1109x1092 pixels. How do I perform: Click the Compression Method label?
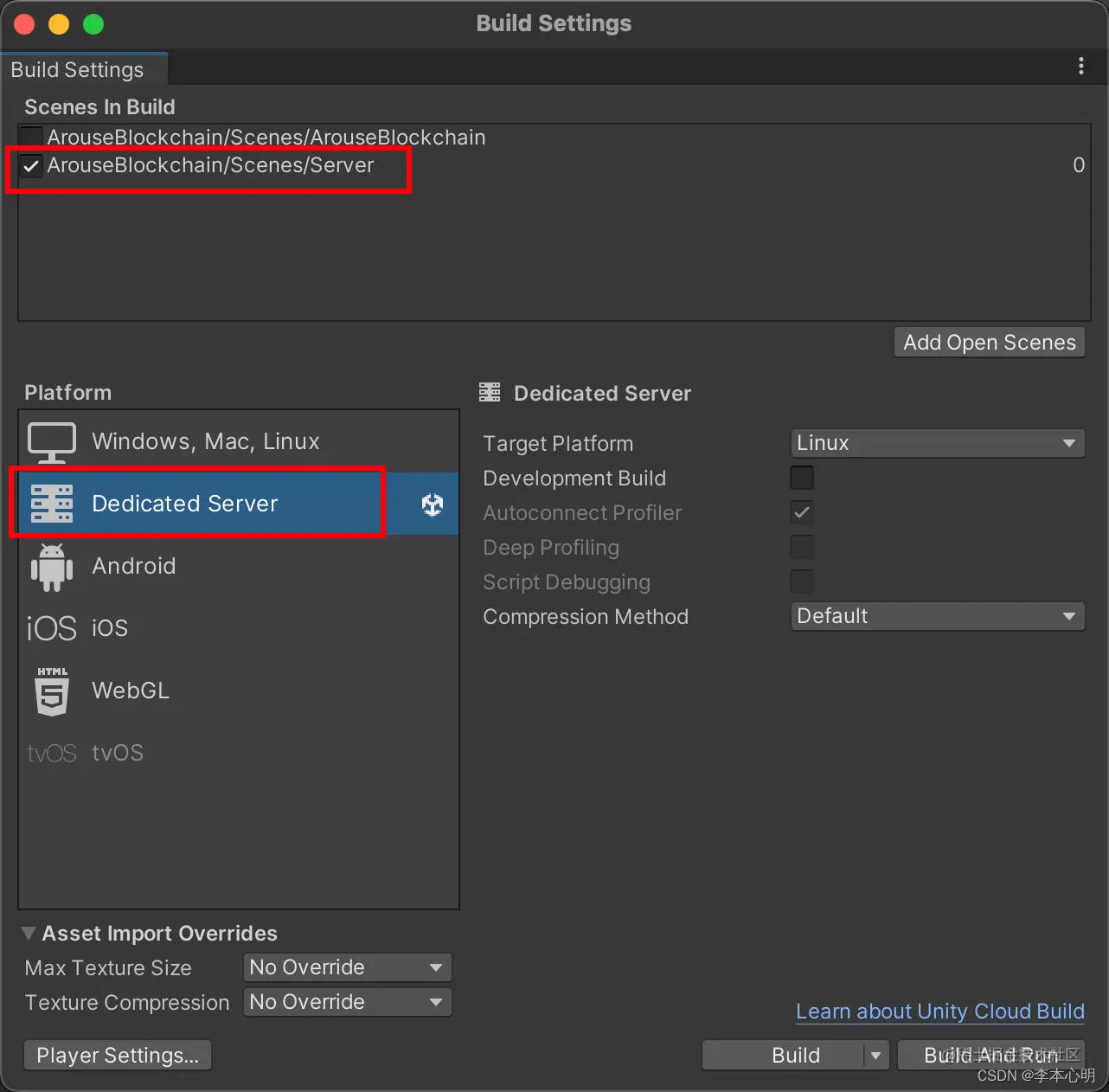pyautogui.click(x=586, y=617)
